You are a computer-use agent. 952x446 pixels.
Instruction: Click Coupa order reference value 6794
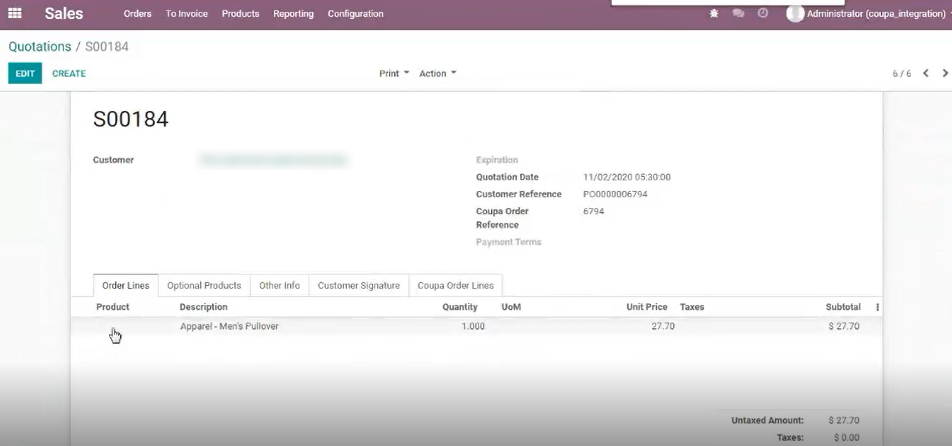pyautogui.click(x=593, y=211)
